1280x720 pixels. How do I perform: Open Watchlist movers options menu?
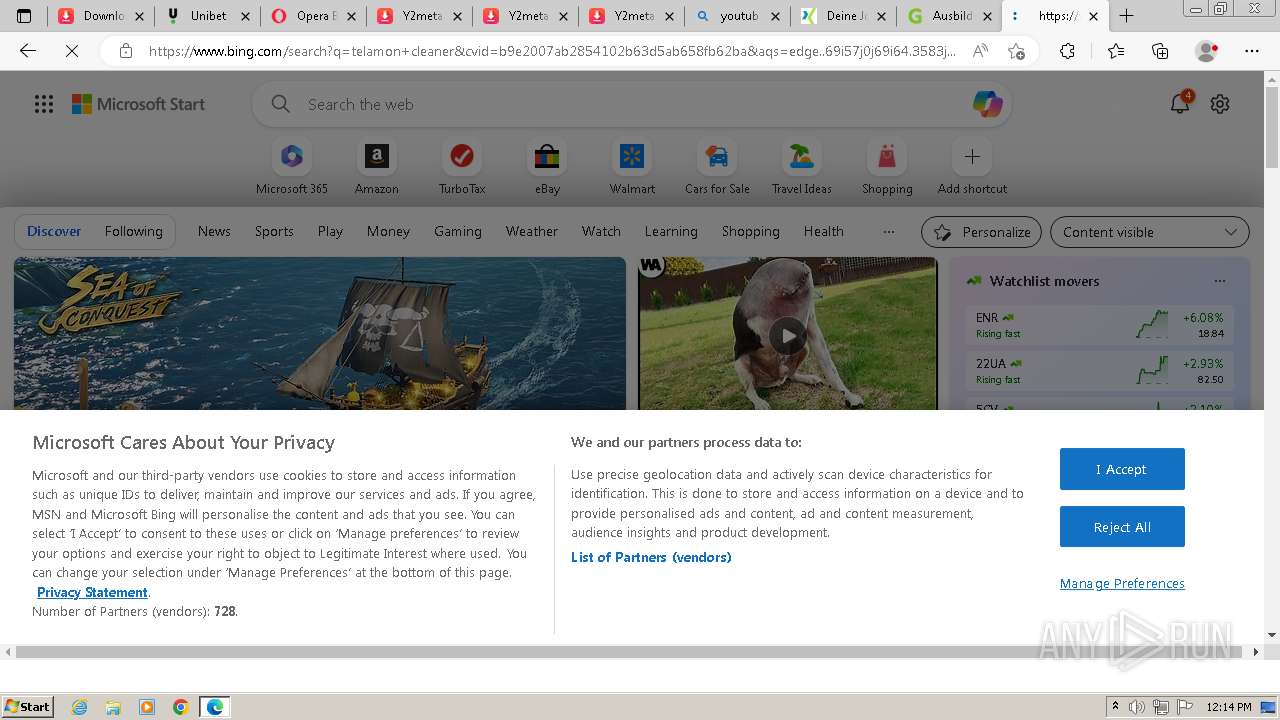pos(1219,281)
